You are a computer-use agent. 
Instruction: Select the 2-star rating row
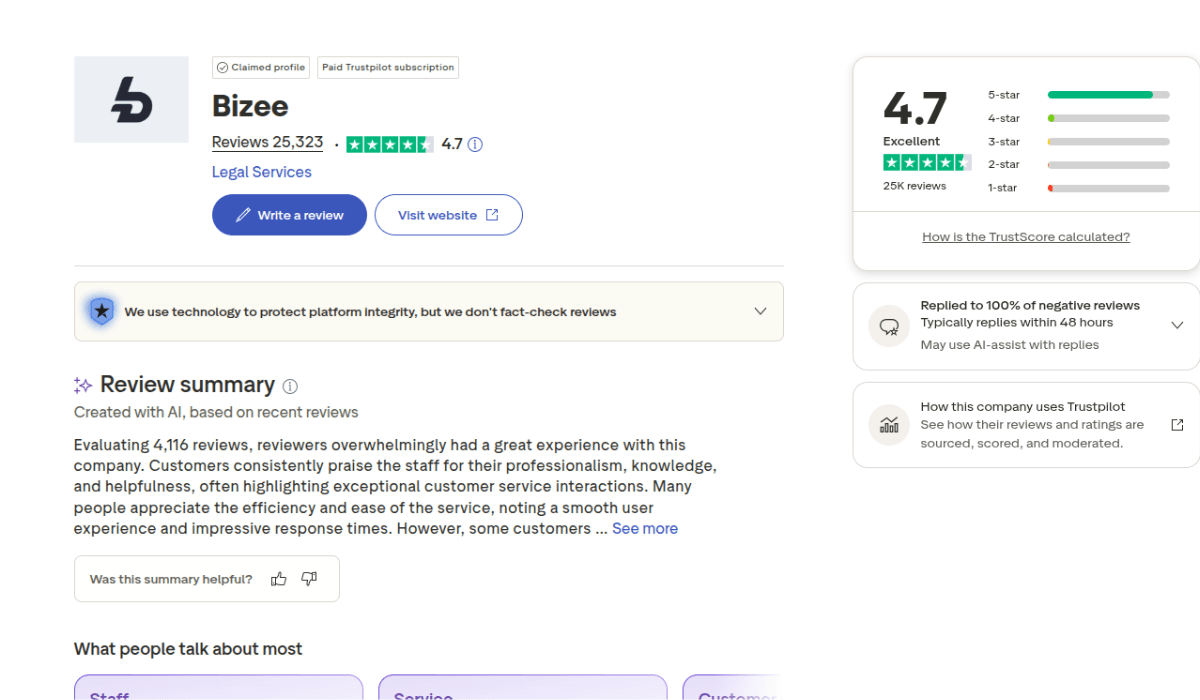pyautogui.click(x=1078, y=165)
